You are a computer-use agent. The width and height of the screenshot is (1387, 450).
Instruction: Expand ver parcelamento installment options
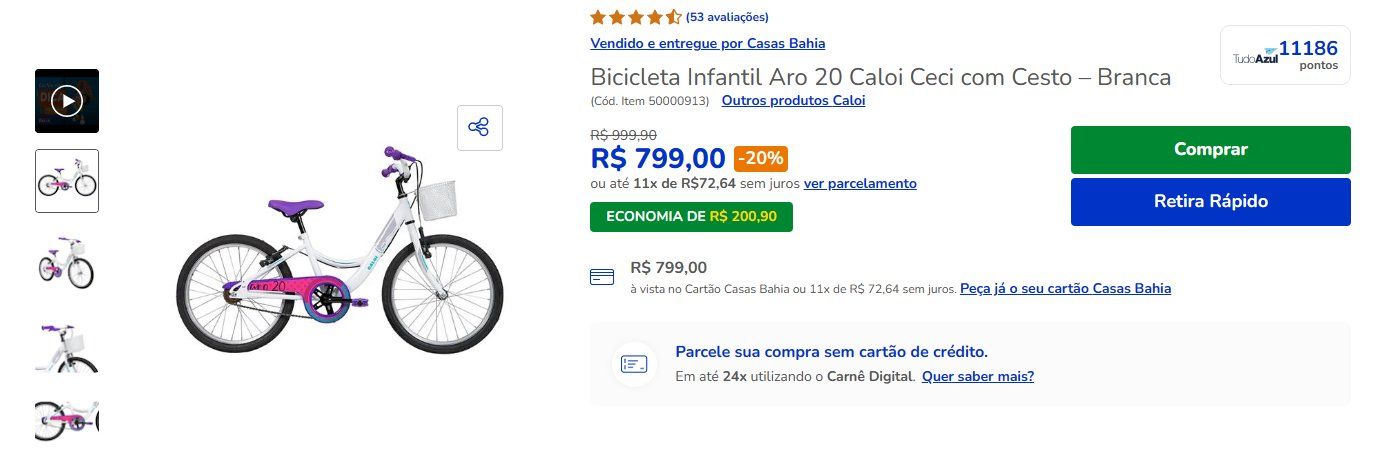click(x=859, y=184)
